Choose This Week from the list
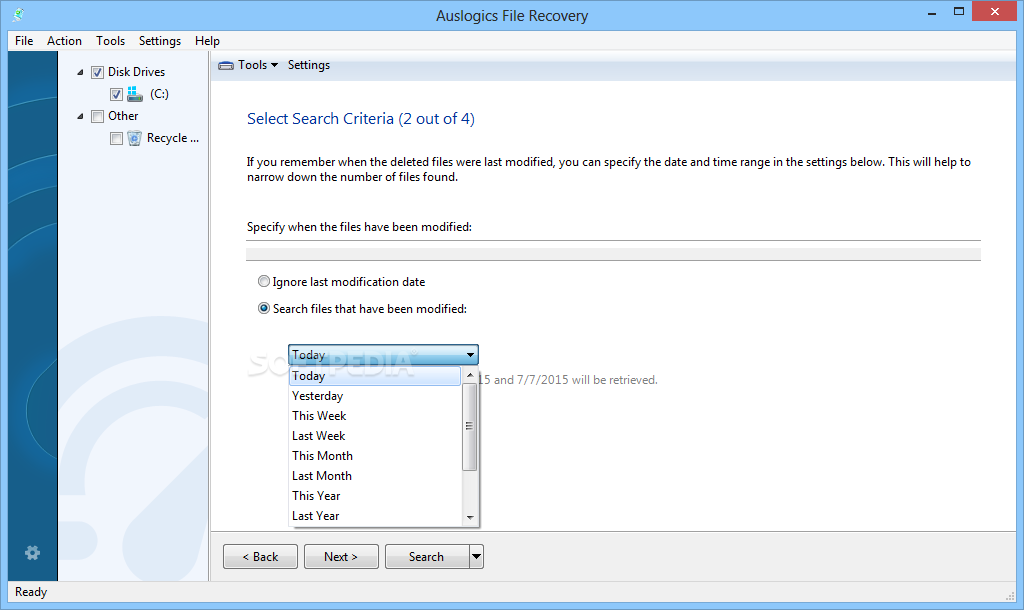This screenshot has width=1024, height=610. tap(375, 416)
